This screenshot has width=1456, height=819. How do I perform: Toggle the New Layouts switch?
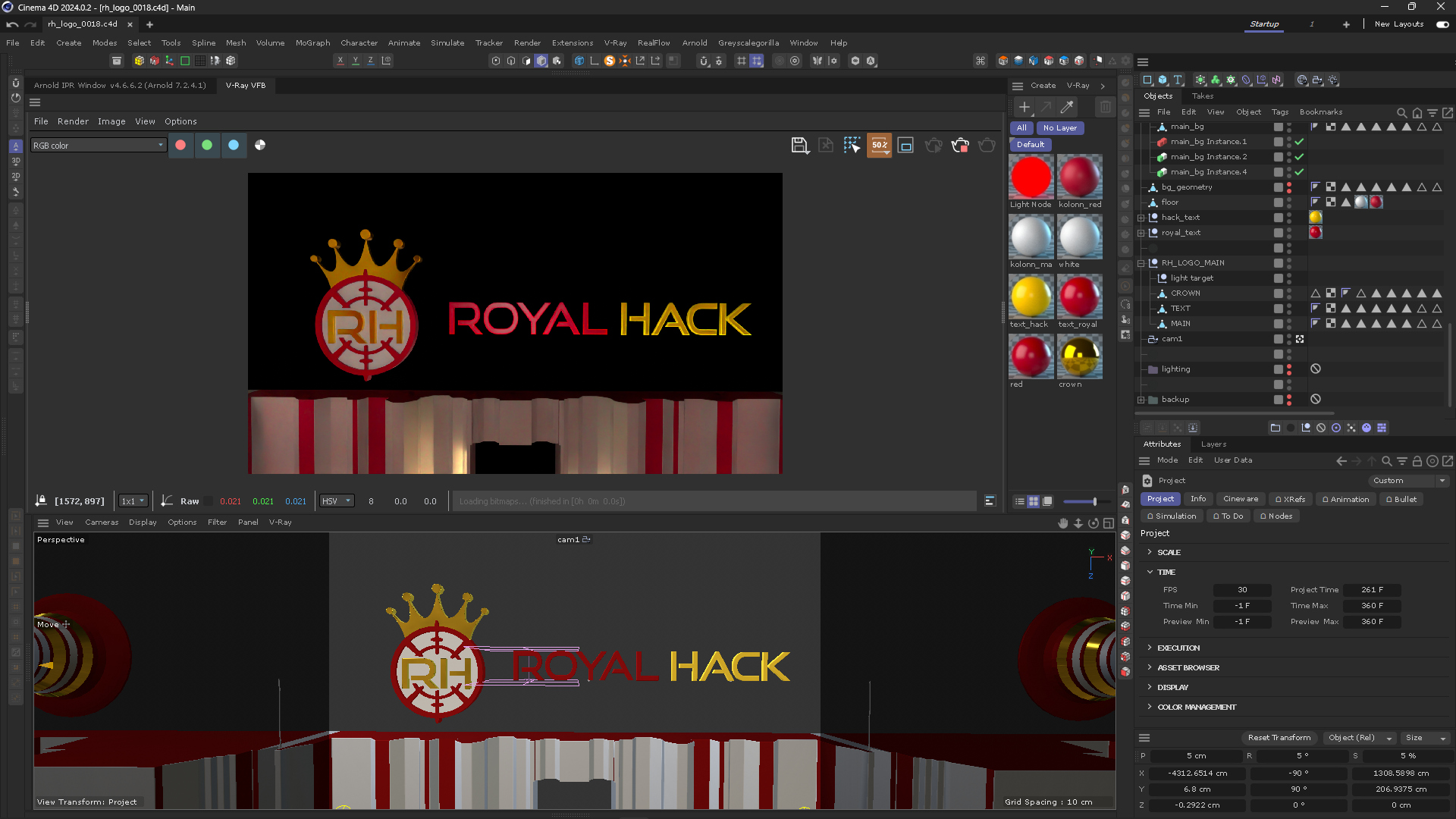1442,24
